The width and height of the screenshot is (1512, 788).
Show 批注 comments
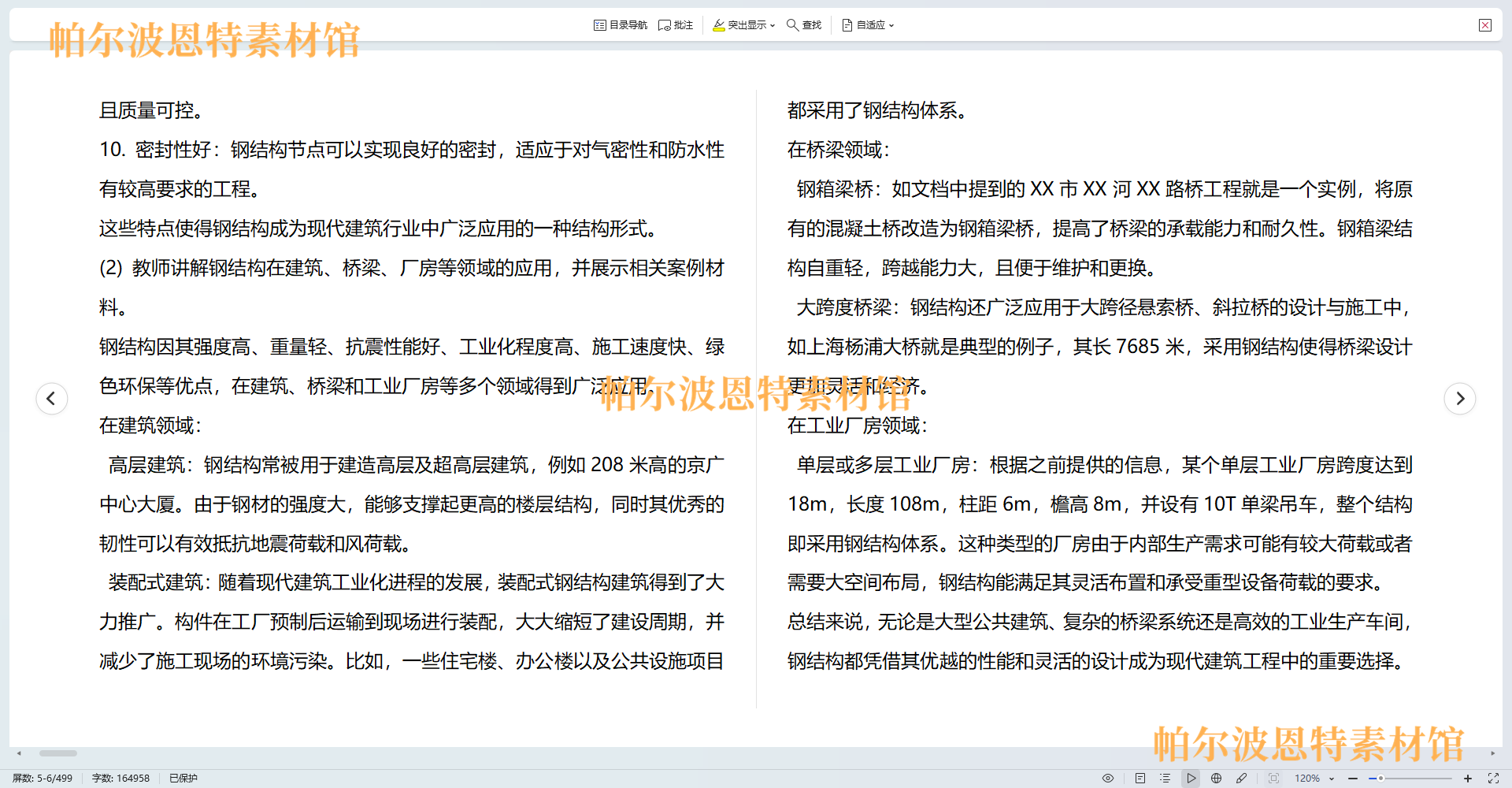point(676,25)
